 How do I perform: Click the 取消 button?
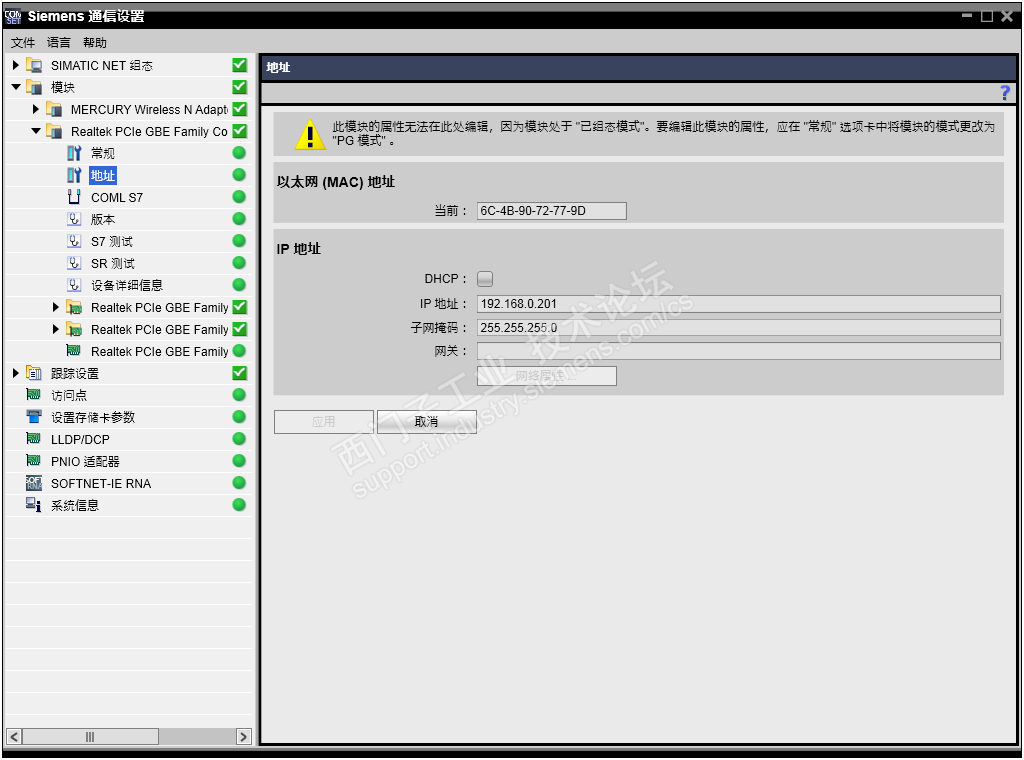coord(427,422)
